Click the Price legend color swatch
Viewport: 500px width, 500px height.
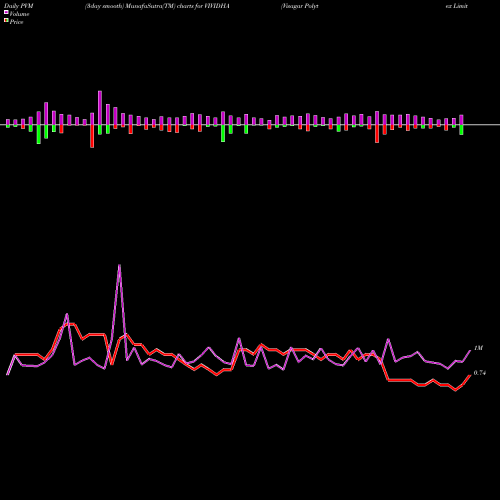6,20
